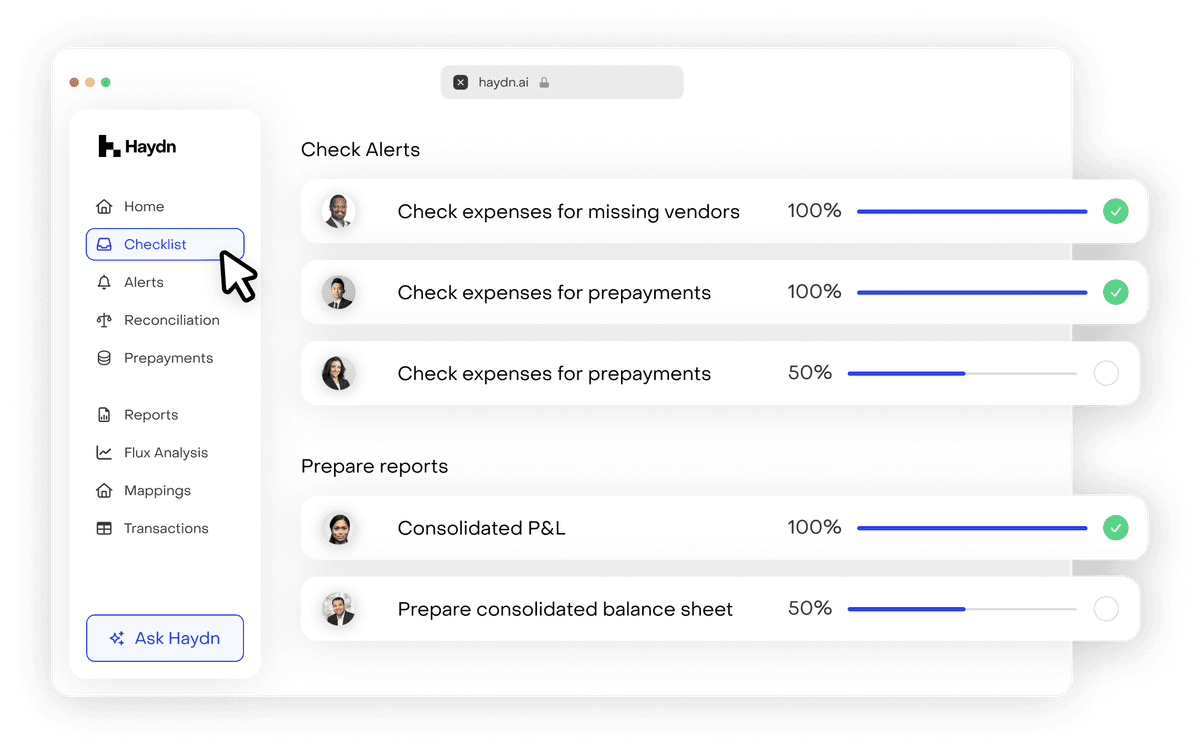Click the haydn.ai address bar
This screenshot has height=752, width=1200.
click(562, 83)
